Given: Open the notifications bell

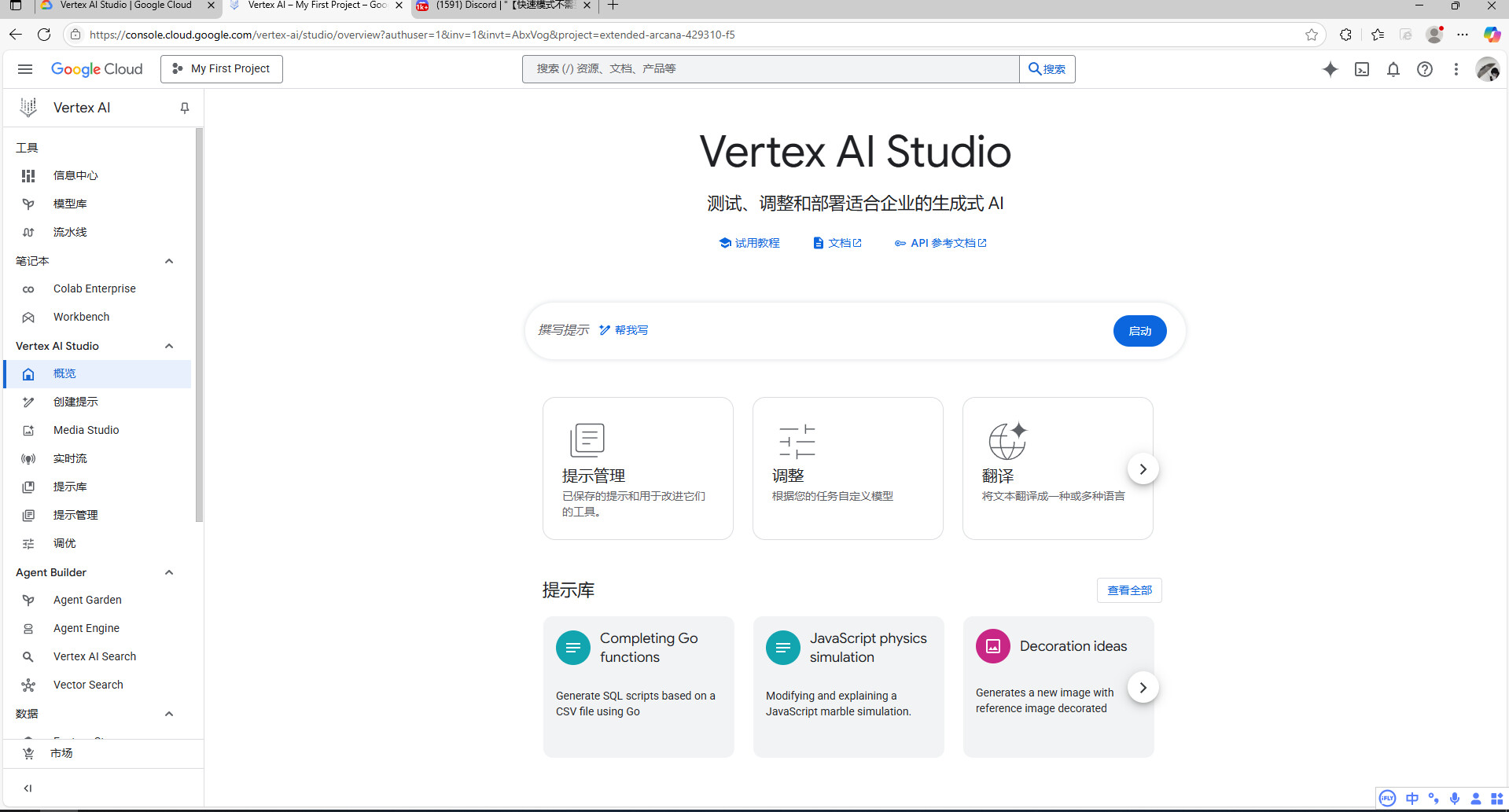Looking at the screenshot, I should [x=1393, y=69].
